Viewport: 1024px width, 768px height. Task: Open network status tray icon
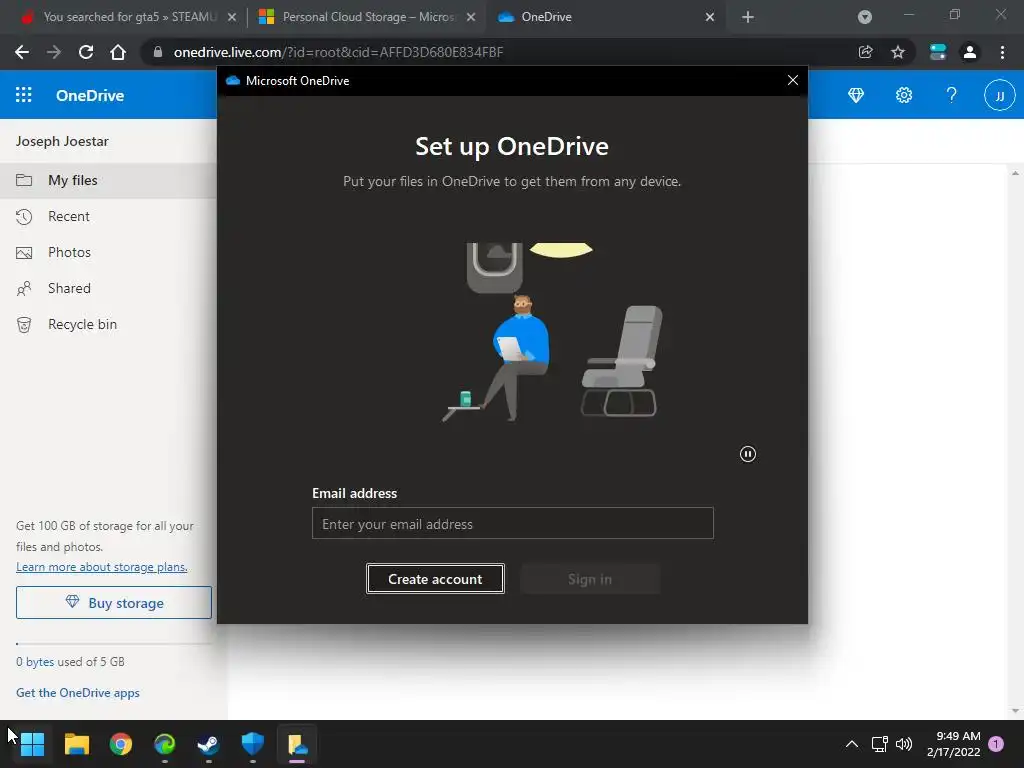pyautogui.click(x=879, y=744)
